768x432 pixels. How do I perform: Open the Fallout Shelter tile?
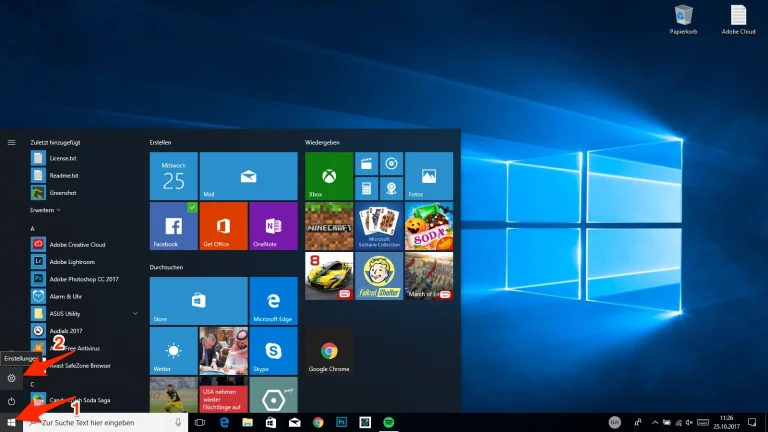379,276
